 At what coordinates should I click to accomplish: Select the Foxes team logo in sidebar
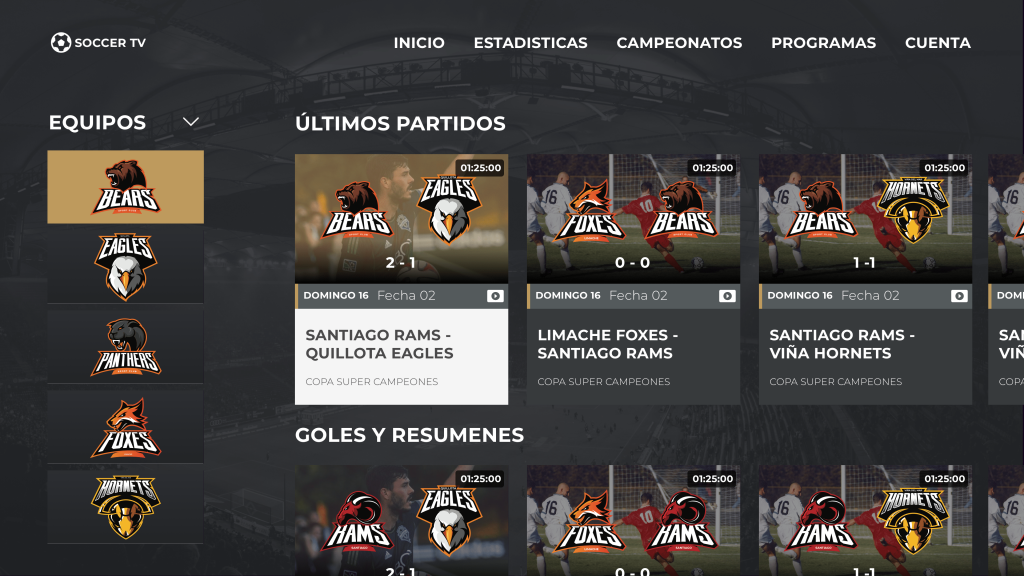click(125, 427)
